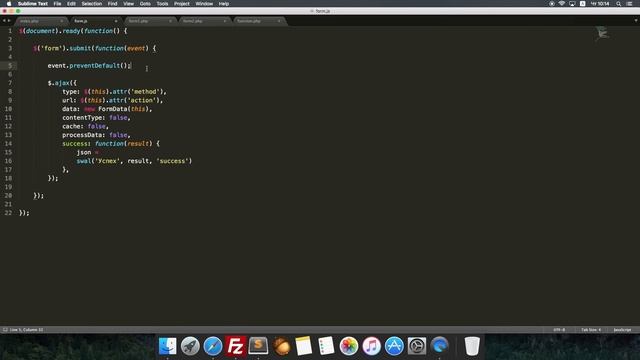Open the Project menu
This screenshot has height=360, width=640.
click(182, 4)
